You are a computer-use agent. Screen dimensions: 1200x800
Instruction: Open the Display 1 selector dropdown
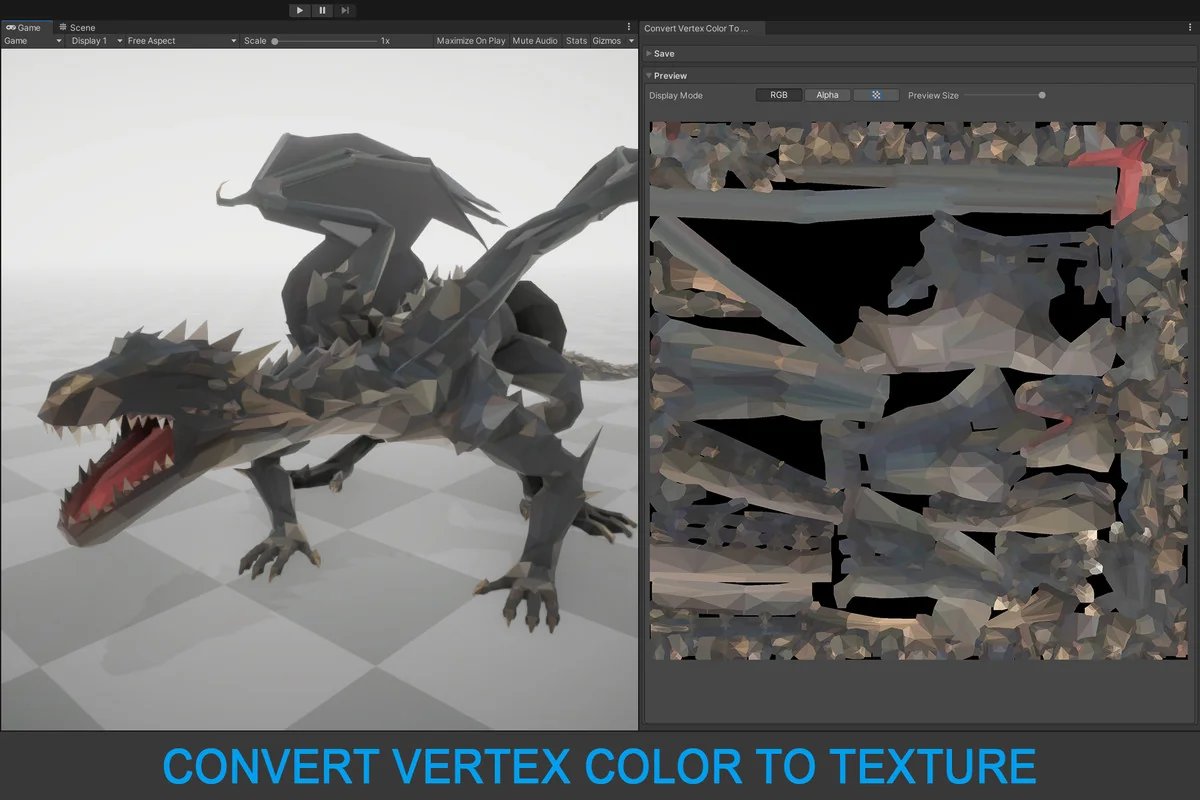point(95,41)
